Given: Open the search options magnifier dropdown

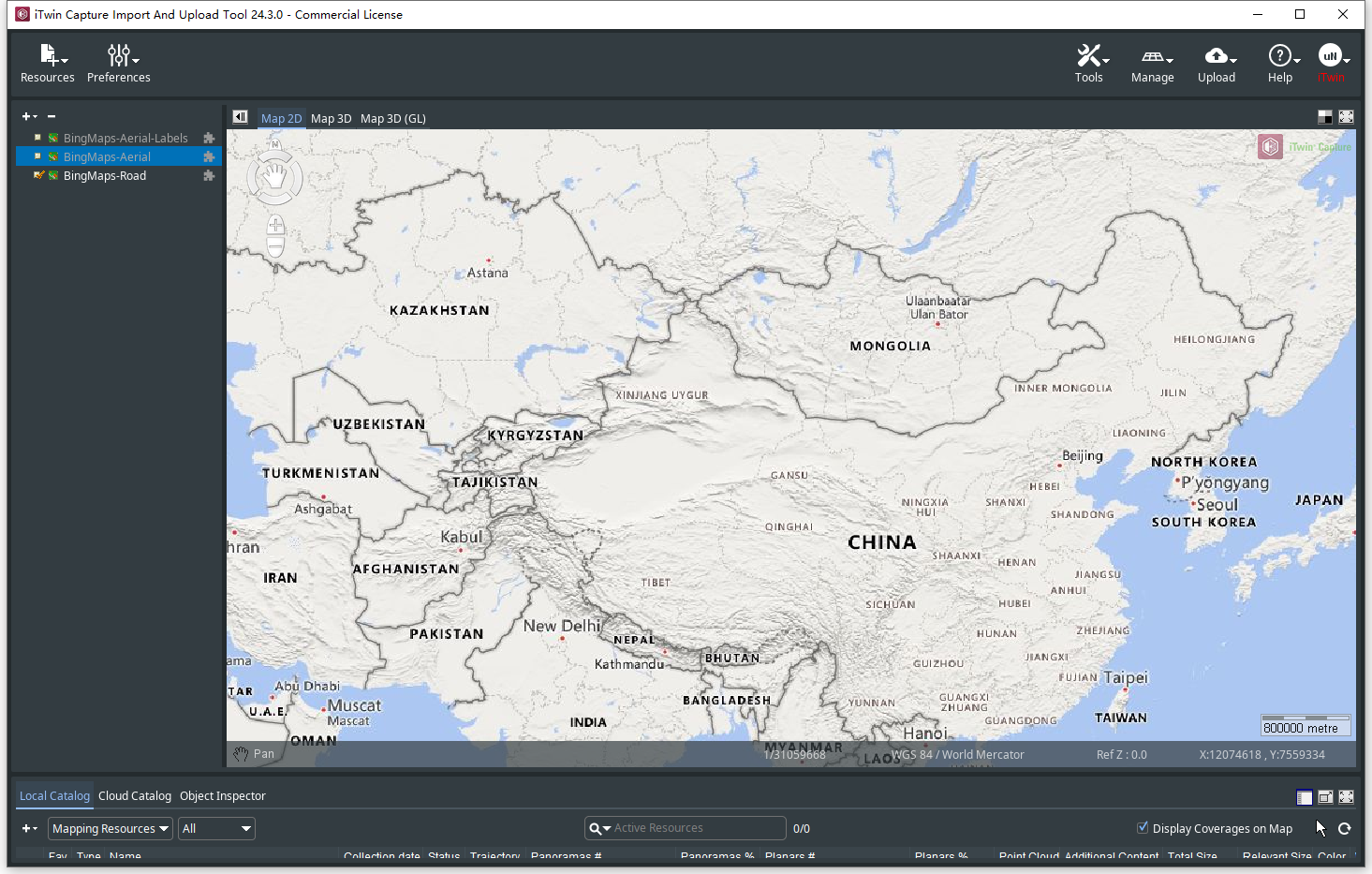Looking at the screenshot, I should (599, 829).
